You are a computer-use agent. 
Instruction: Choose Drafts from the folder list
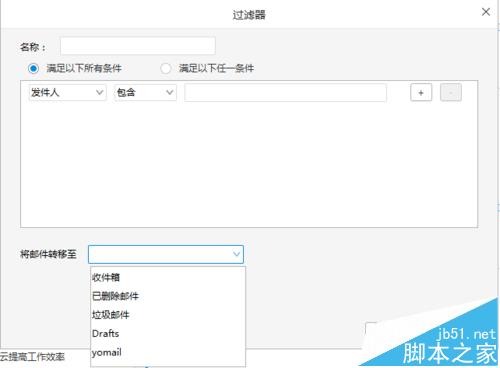coord(168,333)
